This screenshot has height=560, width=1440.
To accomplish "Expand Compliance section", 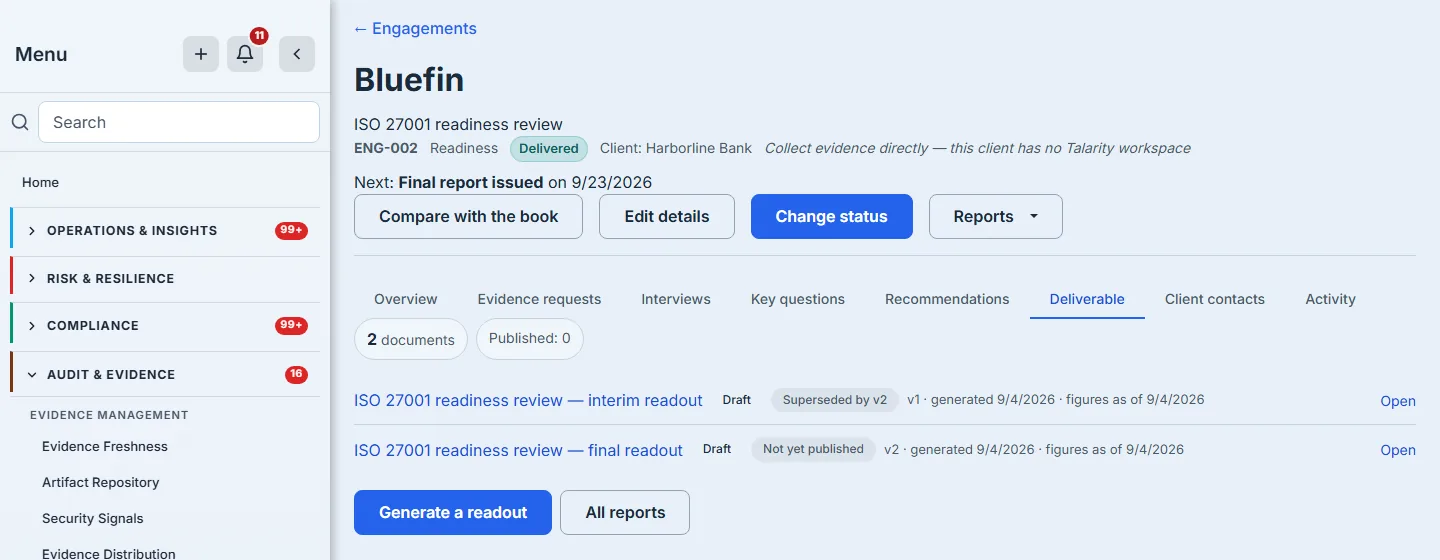I will (x=165, y=325).
